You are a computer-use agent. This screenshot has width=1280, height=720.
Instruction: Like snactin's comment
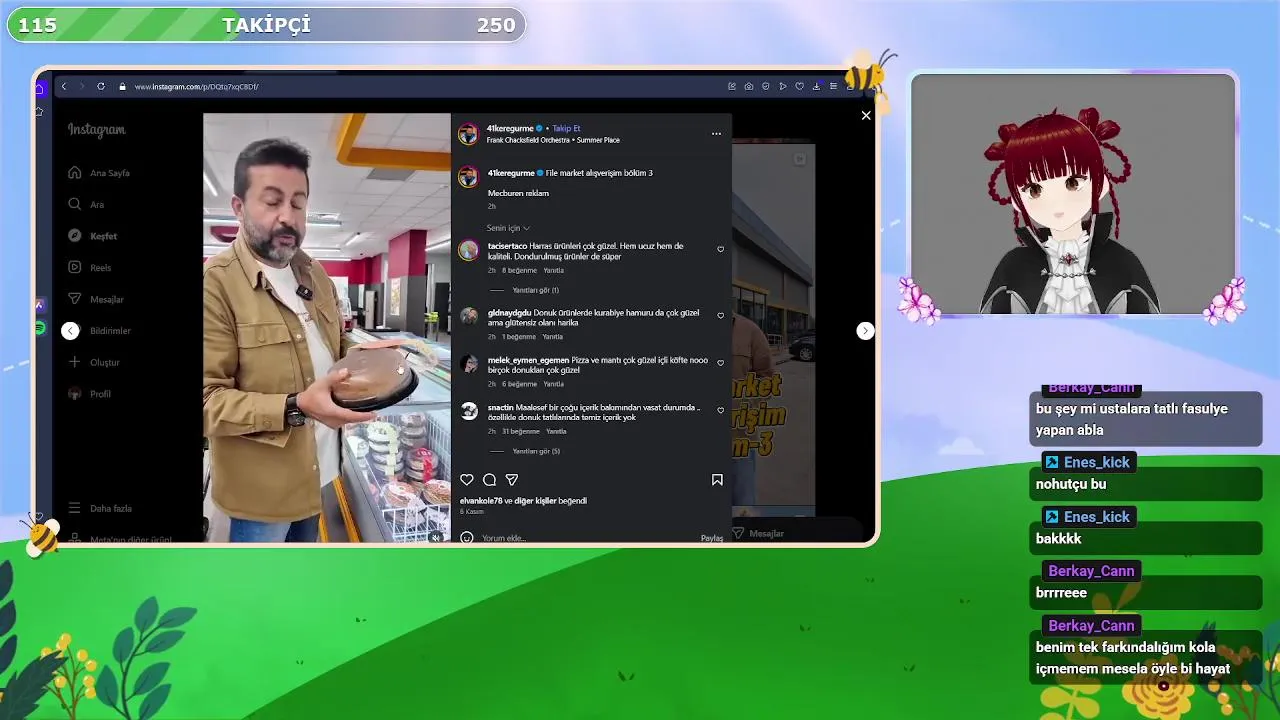[720, 410]
